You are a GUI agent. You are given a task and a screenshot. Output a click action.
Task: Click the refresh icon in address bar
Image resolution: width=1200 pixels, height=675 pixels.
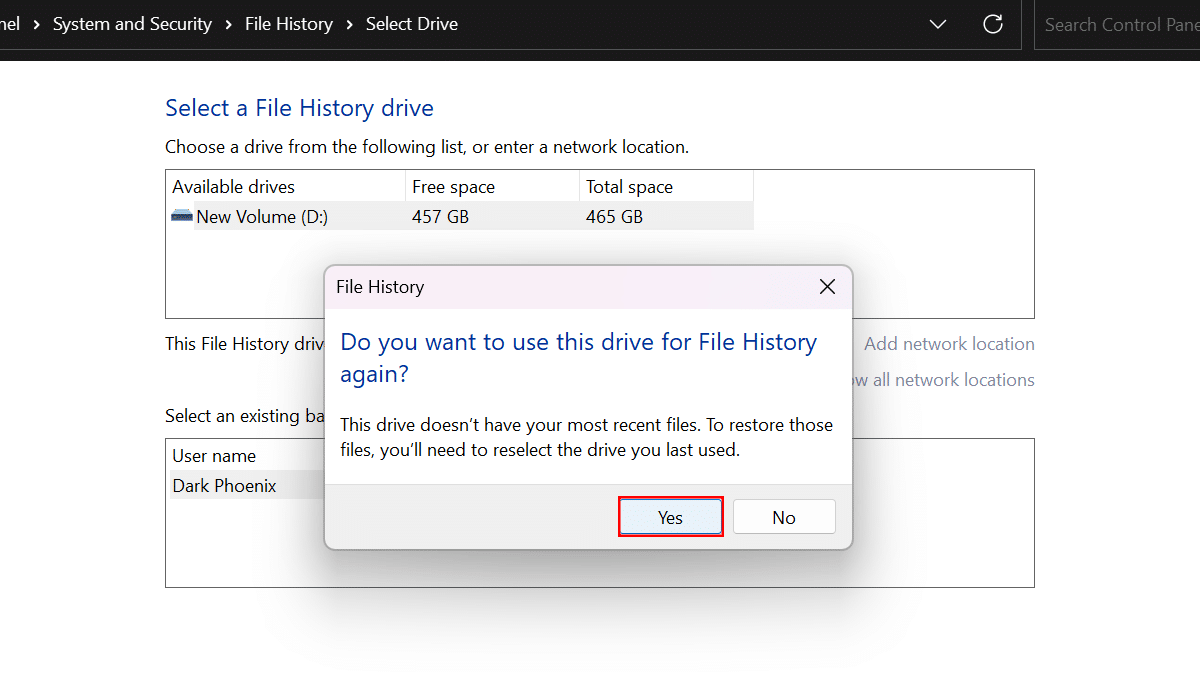[x=993, y=25]
